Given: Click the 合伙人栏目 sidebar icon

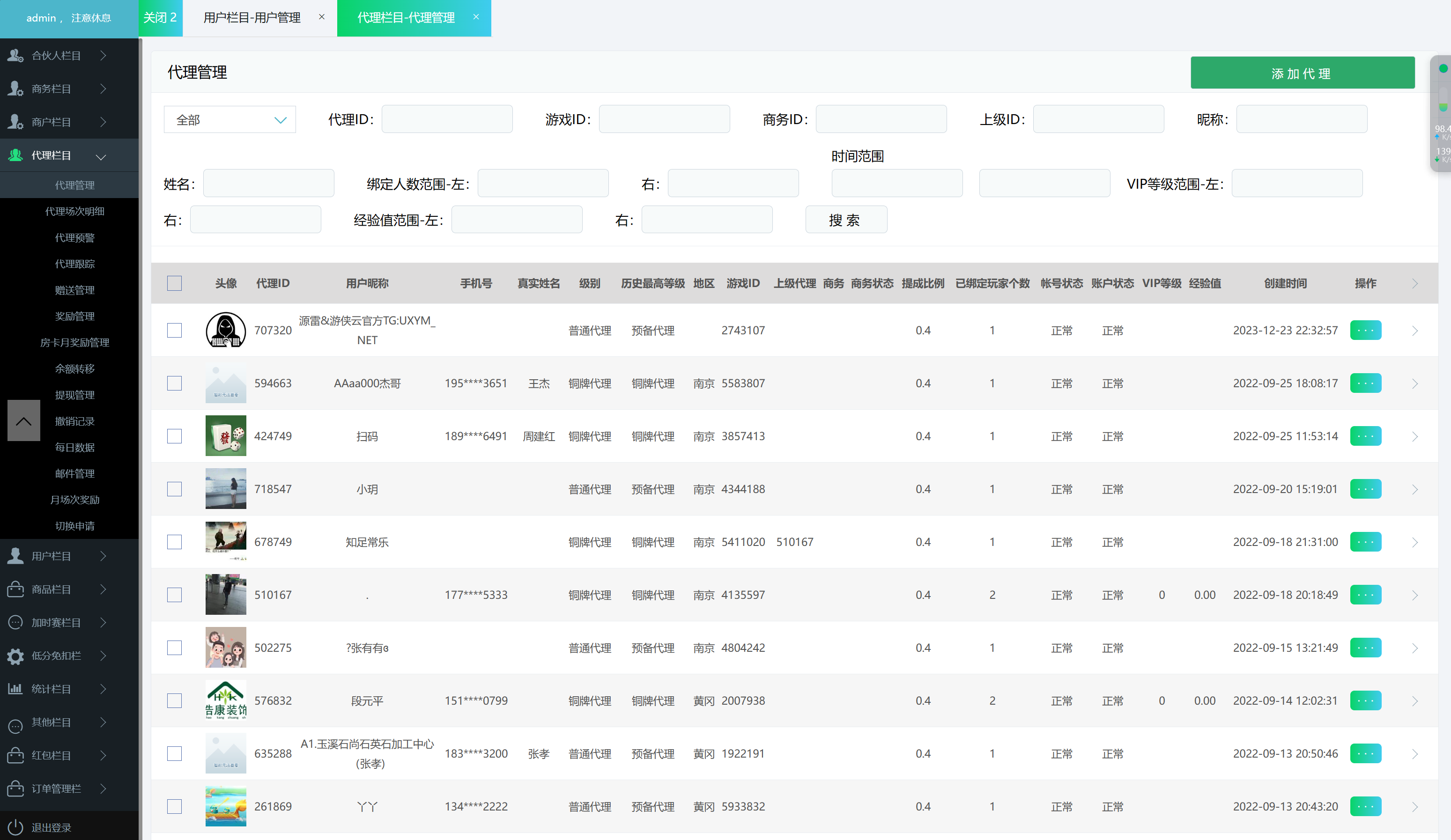Looking at the screenshot, I should pos(15,55).
